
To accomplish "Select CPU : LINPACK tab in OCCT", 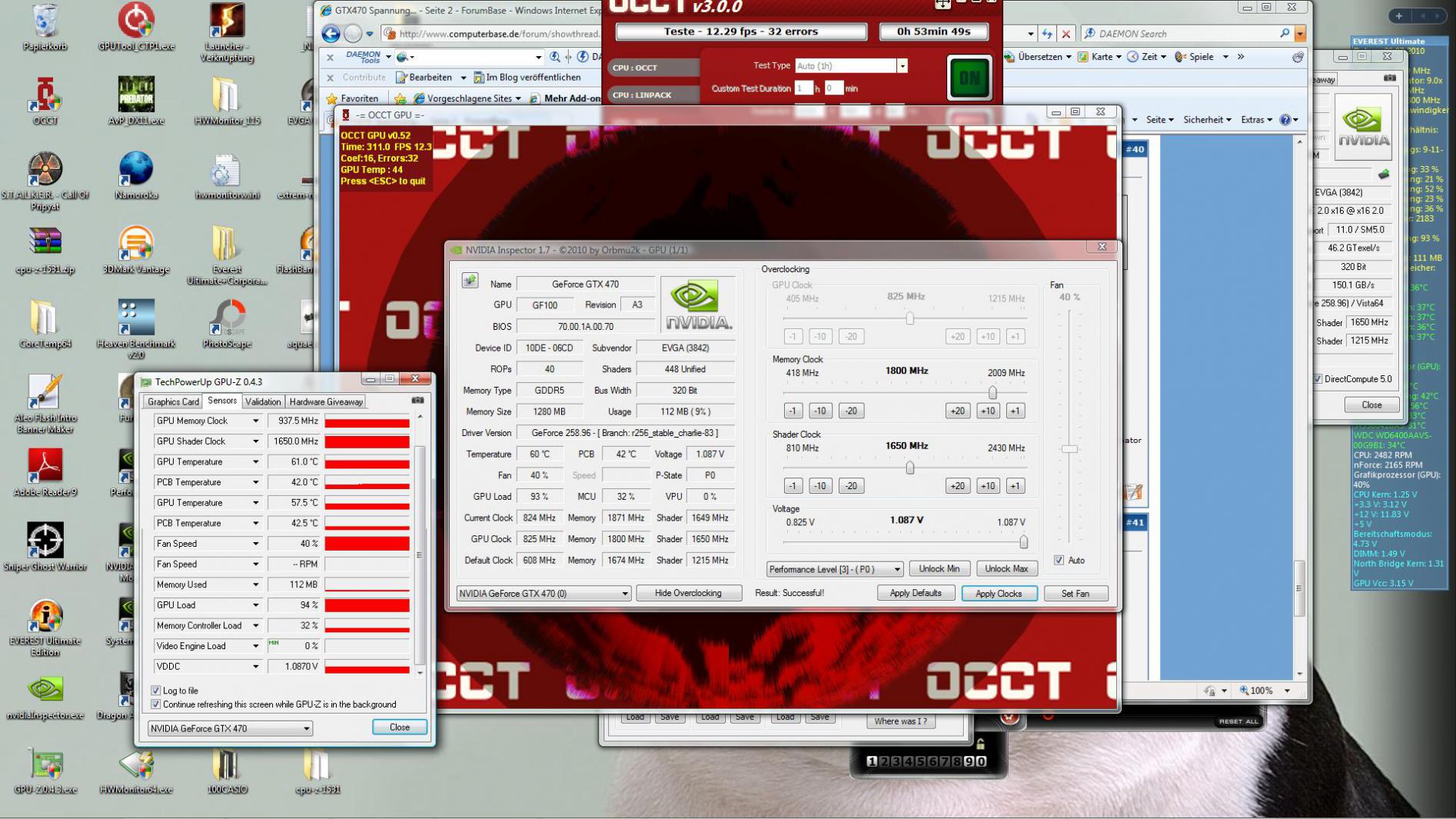I will [x=653, y=95].
